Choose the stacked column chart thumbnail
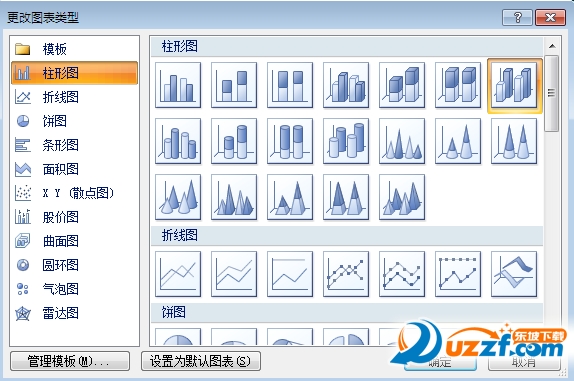 click(234, 85)
